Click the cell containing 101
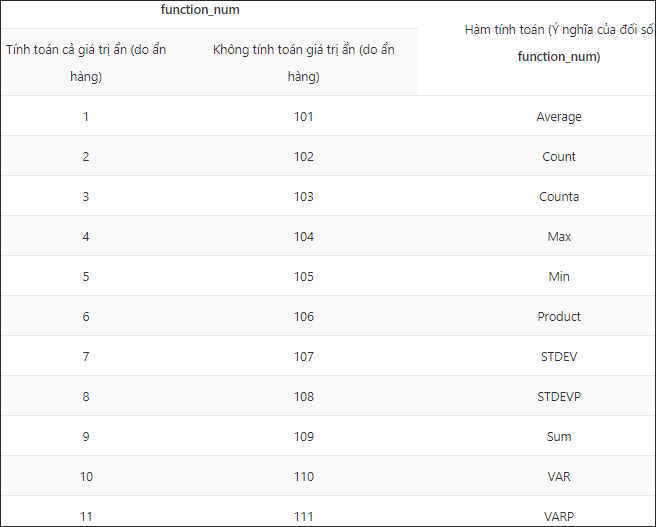The image size is (656, 527). tap(304, 117)
